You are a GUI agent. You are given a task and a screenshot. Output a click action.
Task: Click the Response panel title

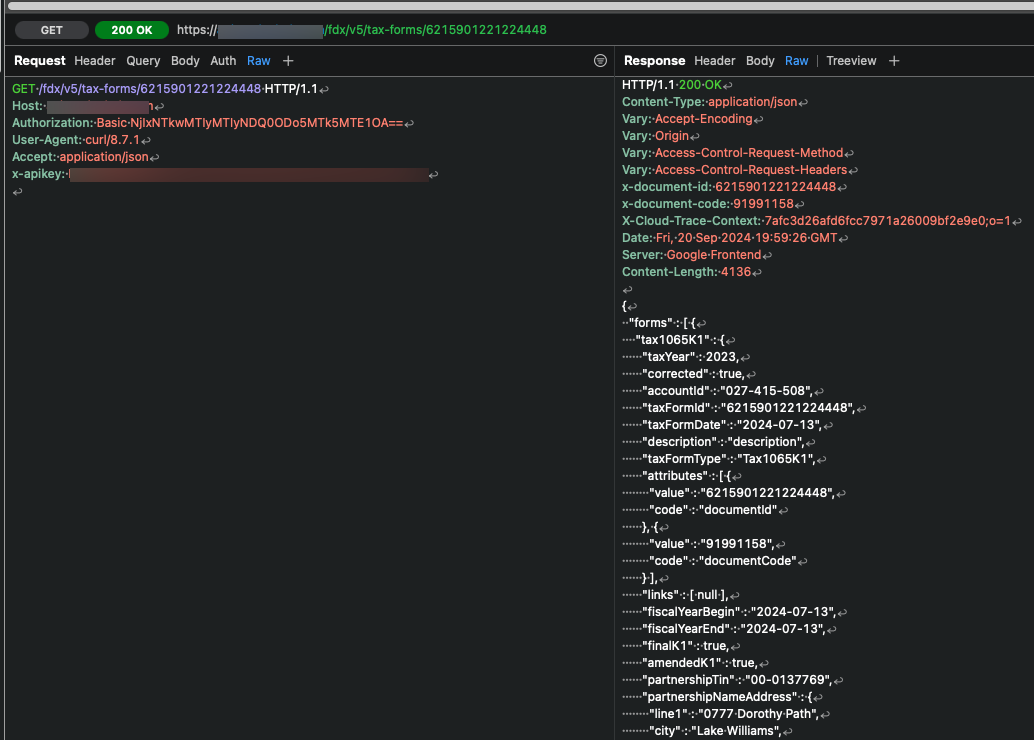[x=654, y=61]
